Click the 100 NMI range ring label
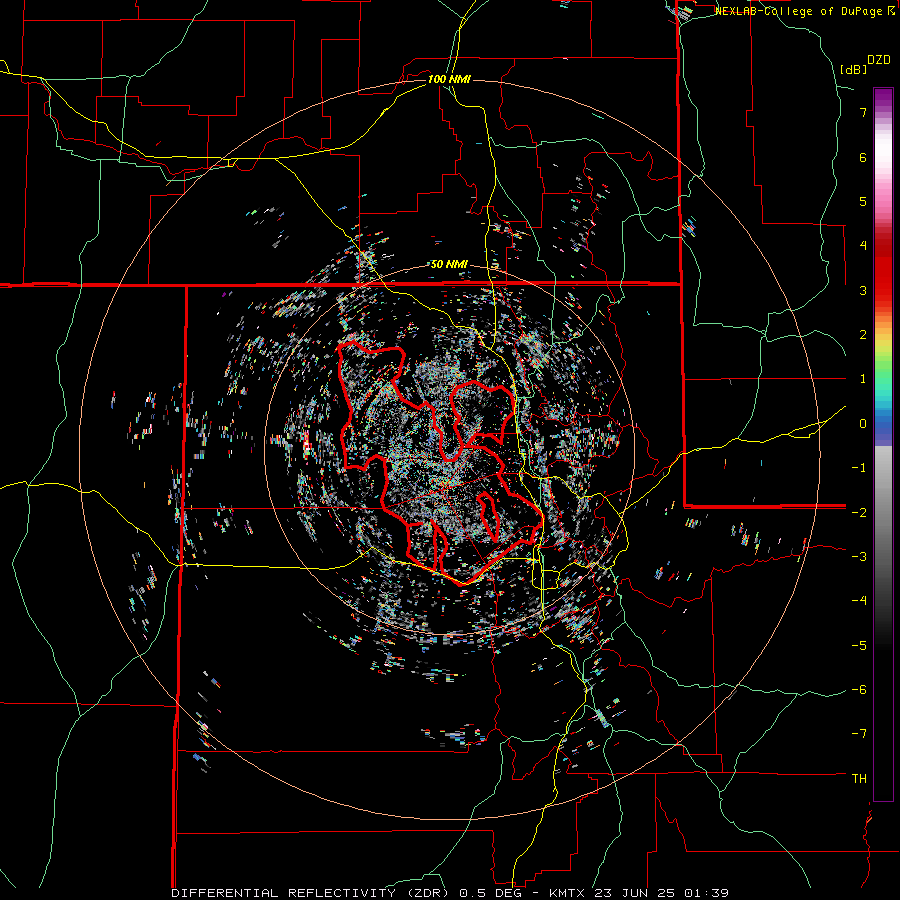The height and width of the screenshot is (900, 900). (449, 79)
